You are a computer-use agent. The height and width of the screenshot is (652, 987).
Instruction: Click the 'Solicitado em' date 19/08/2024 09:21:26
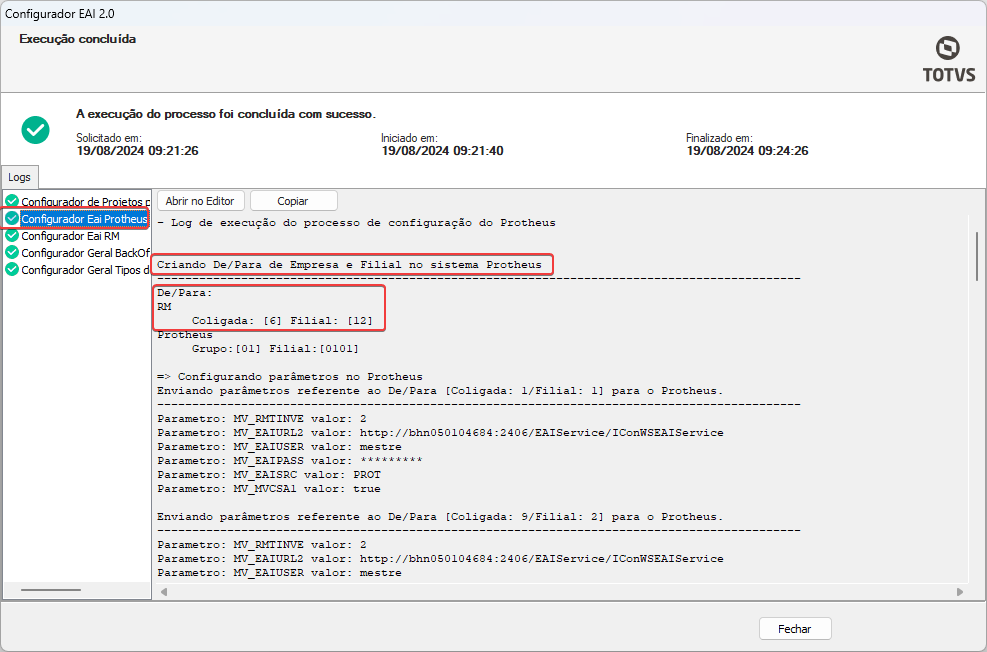point(137,151)
